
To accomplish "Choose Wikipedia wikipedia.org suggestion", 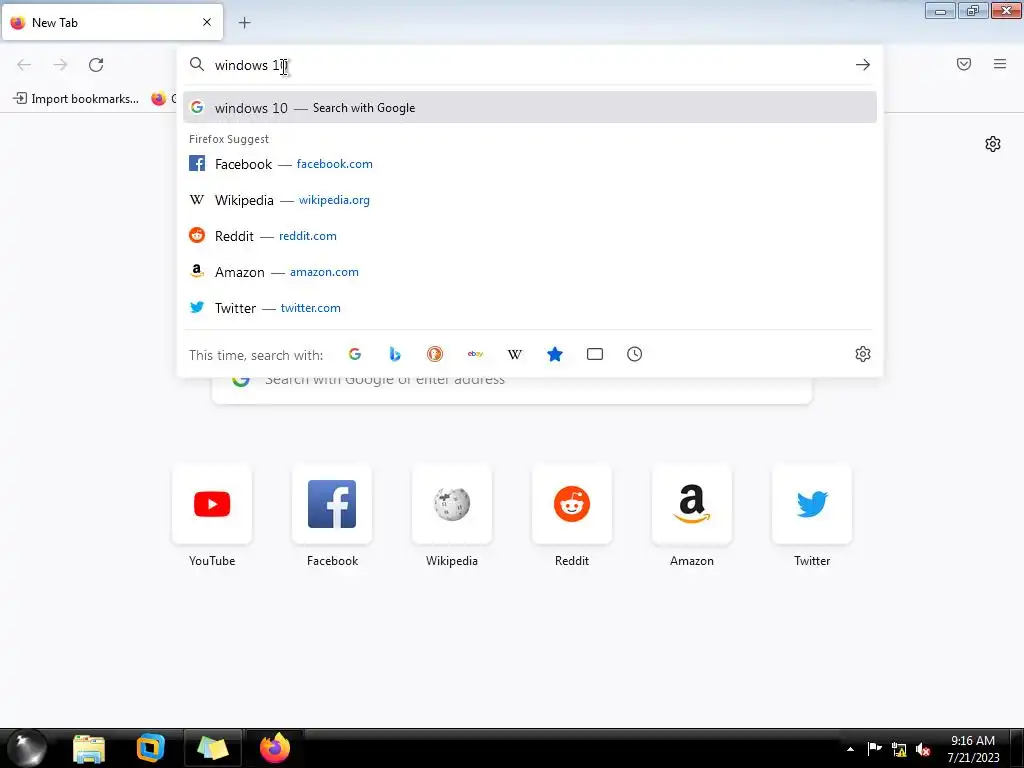I will [530, 200].
